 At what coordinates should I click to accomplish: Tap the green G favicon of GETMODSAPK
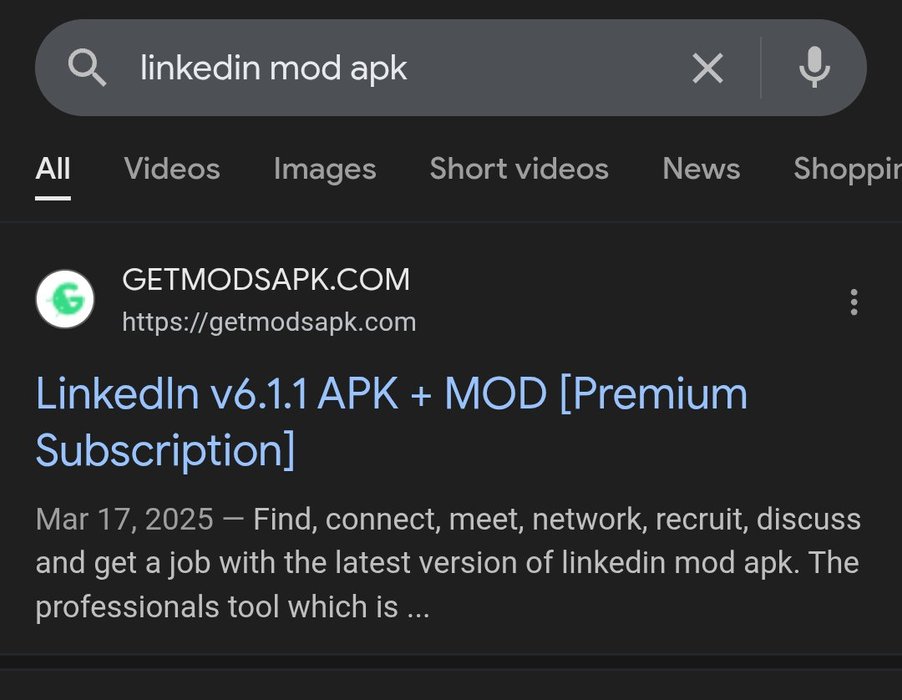pos(65,299)
